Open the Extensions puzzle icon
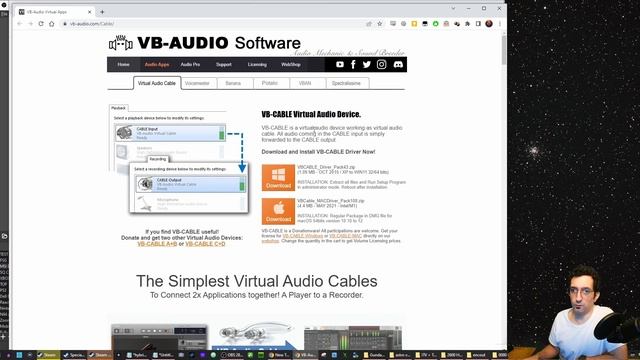The image size is (640, 360). (x=467, y=24)
